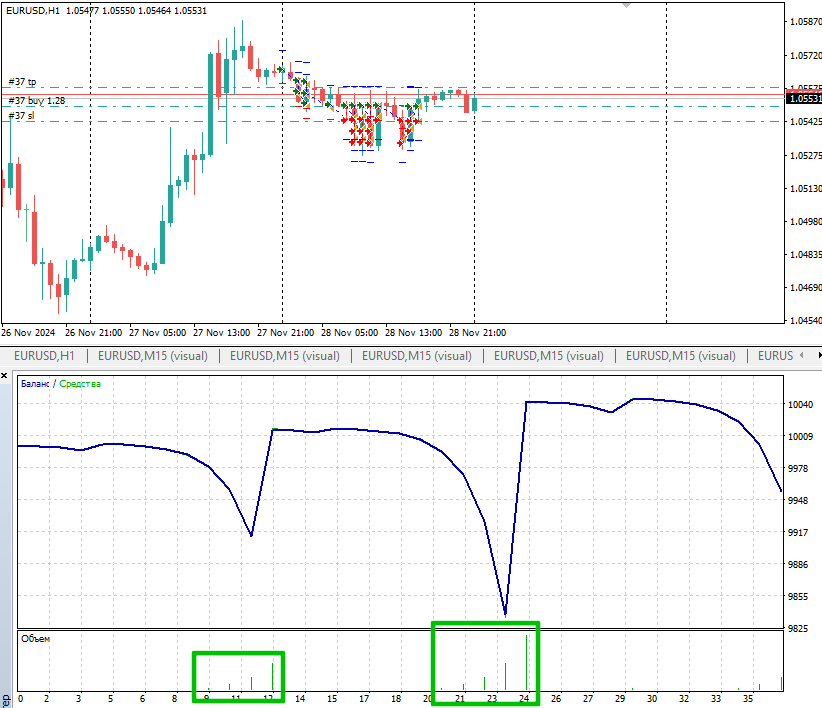Click trade number 35 on the graph axis
822x708 pixels.
point(748,699)
